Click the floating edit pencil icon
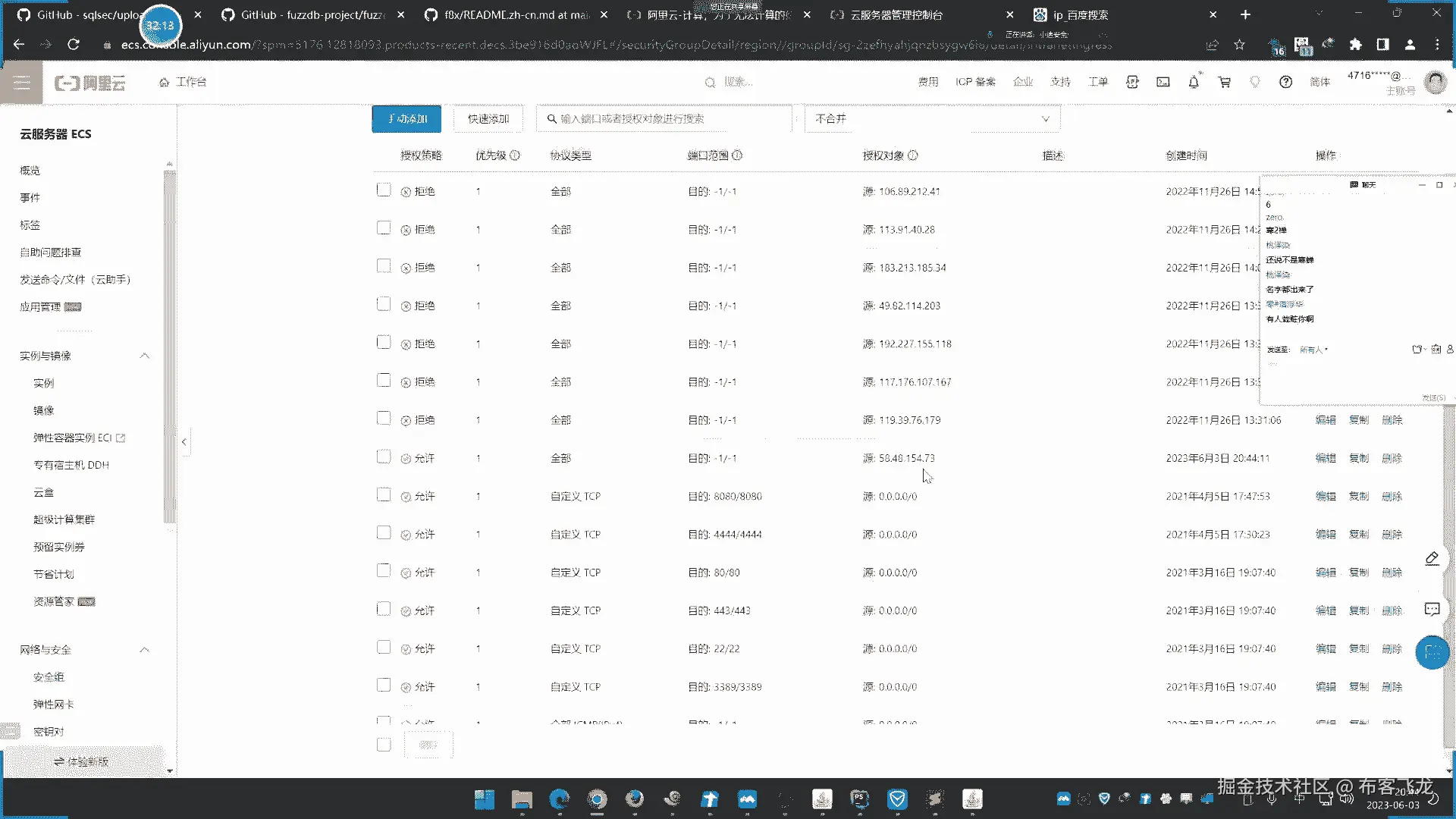This screenshot has height=819, width=1456. [x=1432, y=559]
